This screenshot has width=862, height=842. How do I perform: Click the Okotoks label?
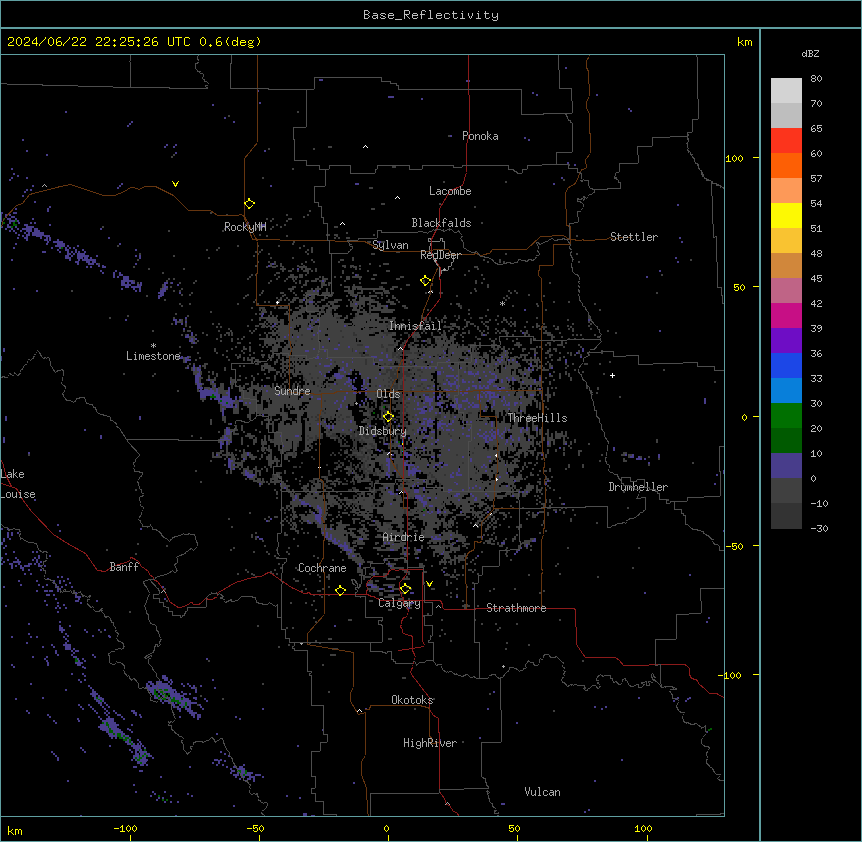pyautogui.click(x=412, y=700)
